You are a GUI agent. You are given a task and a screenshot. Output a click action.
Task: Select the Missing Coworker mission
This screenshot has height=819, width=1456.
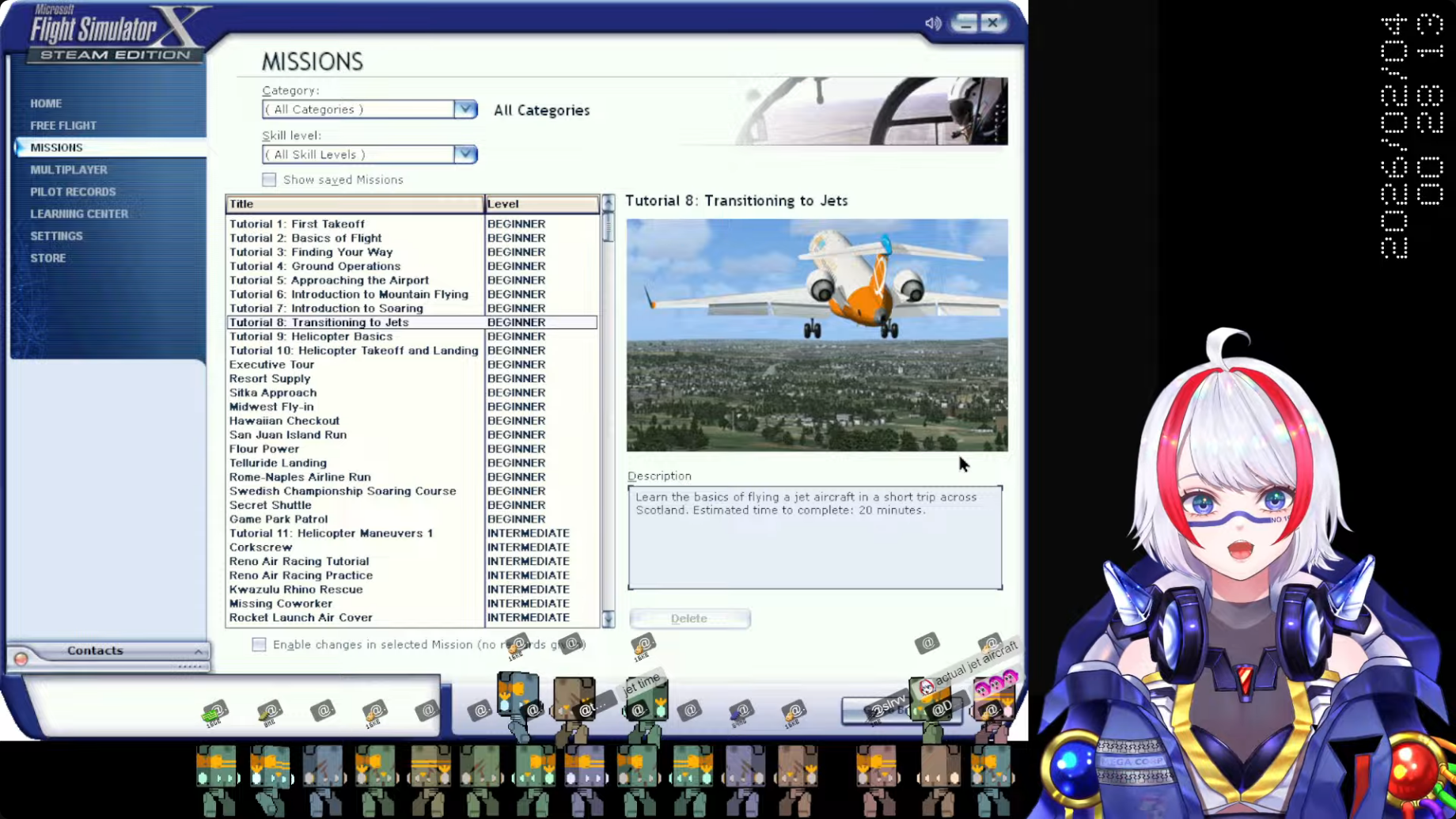412,604
